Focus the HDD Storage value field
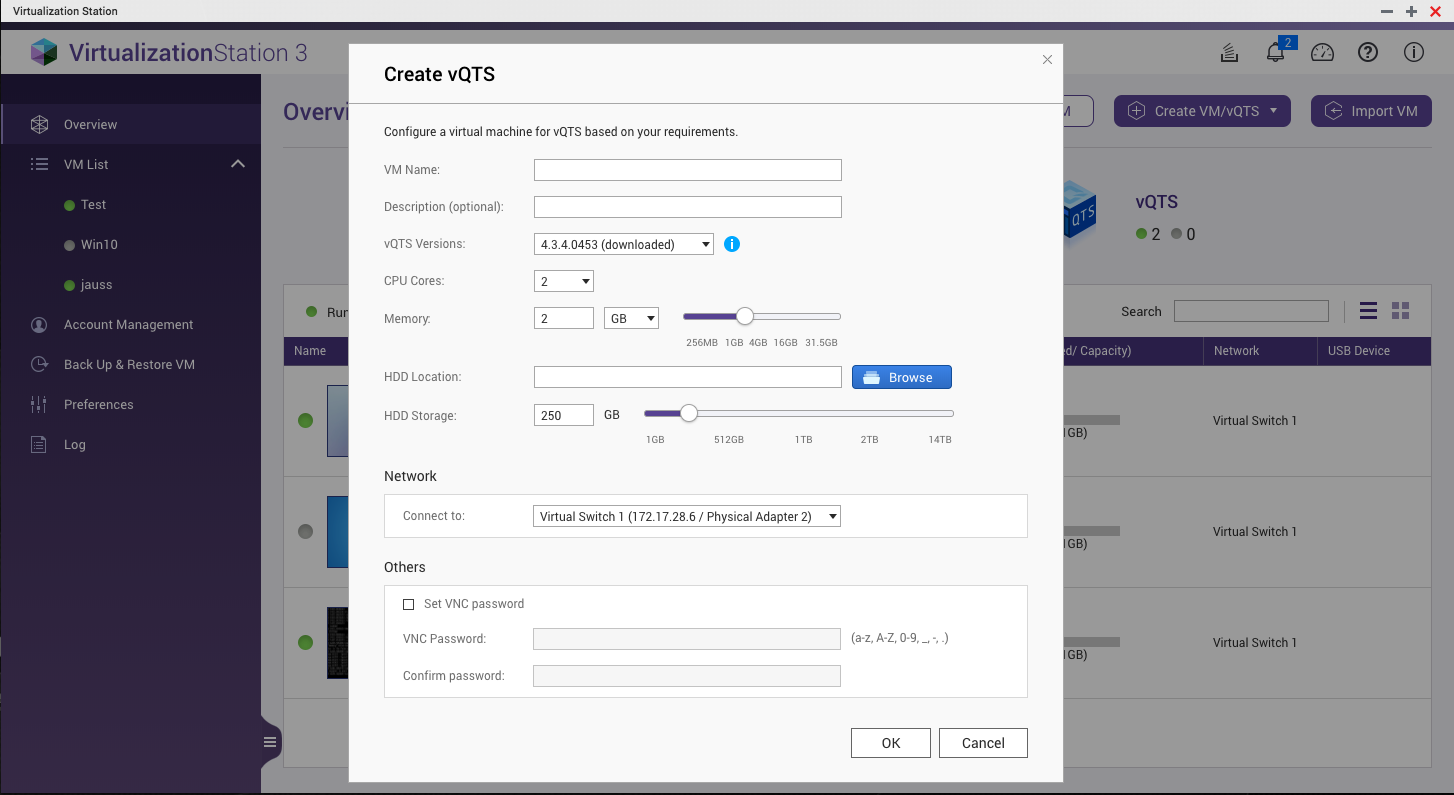Viewport: 1454px width, 795px height. coord(564,415)
